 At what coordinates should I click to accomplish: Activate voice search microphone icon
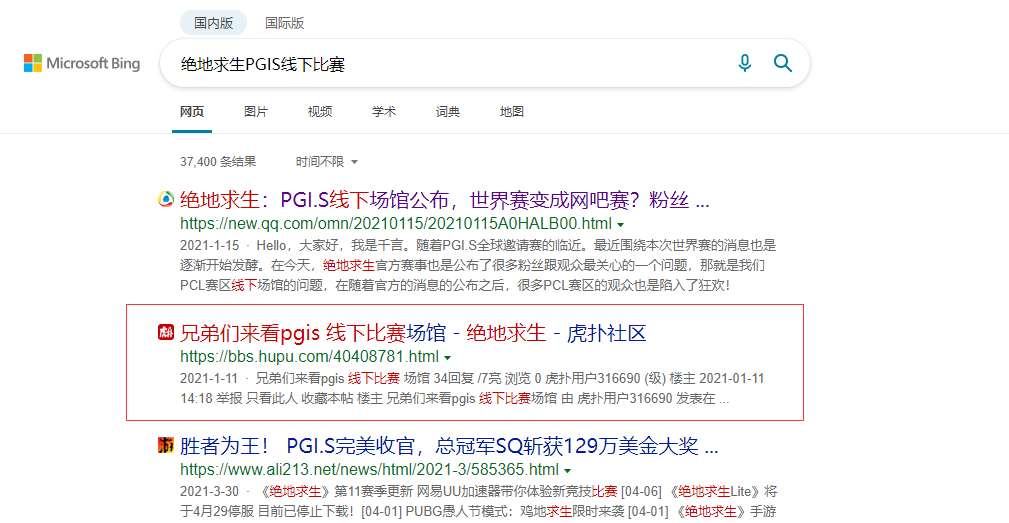745,63
